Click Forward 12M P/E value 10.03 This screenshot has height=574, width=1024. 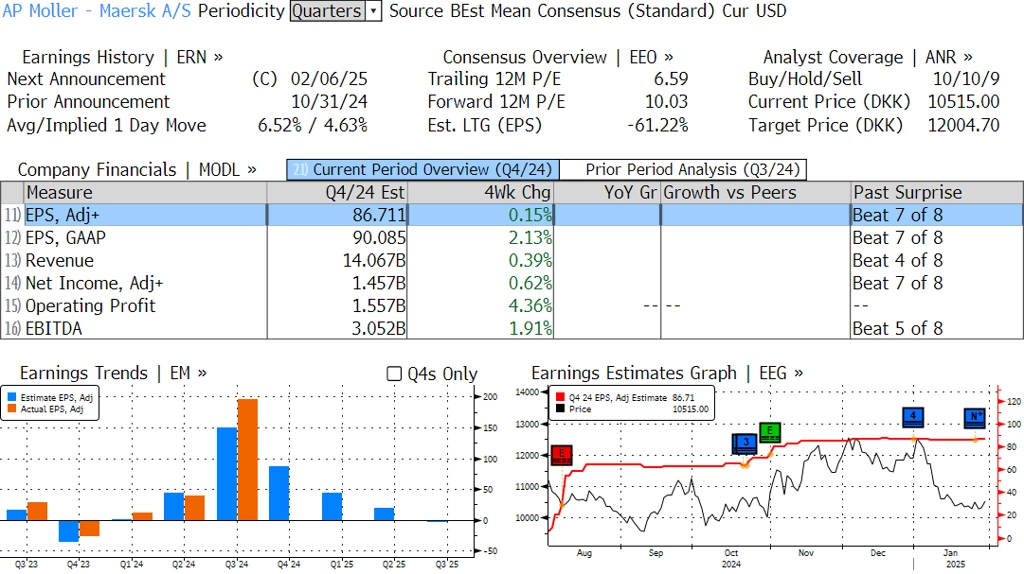666,102
